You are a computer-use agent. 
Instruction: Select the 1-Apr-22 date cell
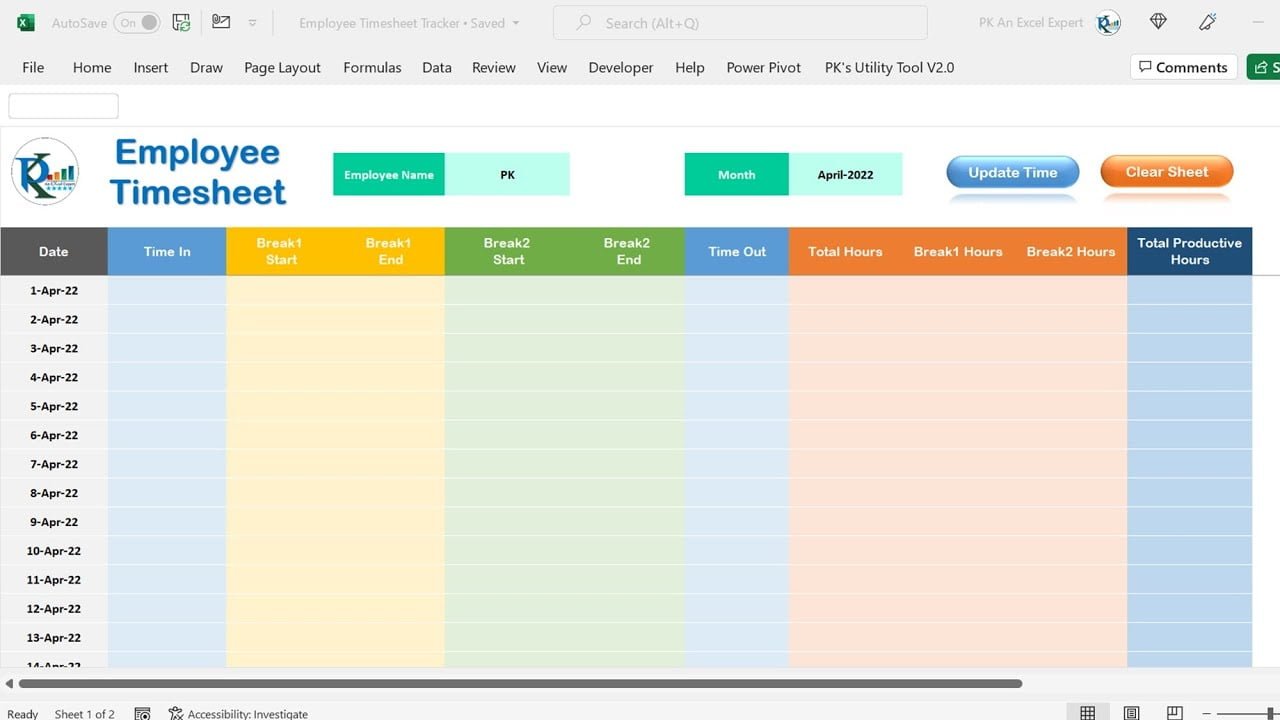[54, 290]
